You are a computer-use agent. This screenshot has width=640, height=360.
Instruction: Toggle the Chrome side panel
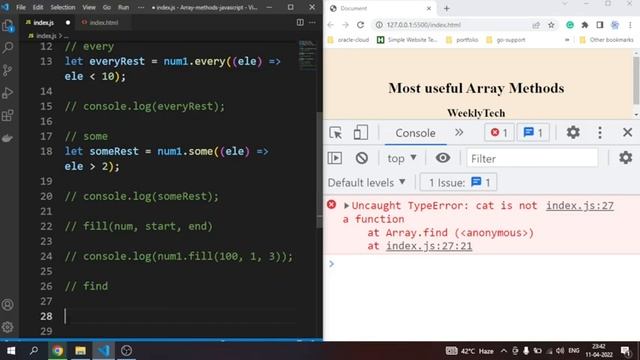[x=600, y=25]
